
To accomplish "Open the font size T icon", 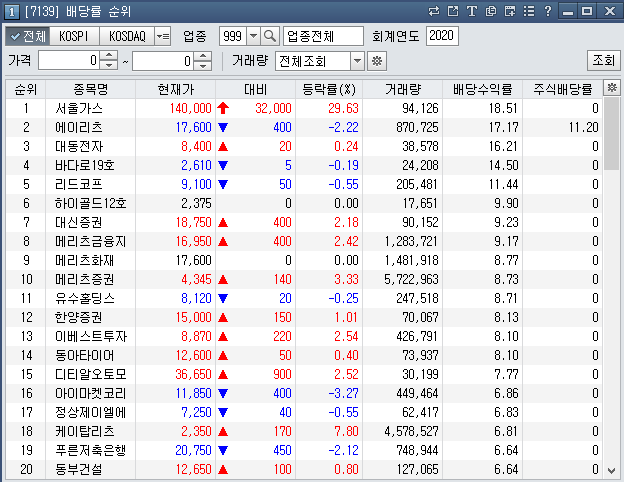I will pos(472,11).
